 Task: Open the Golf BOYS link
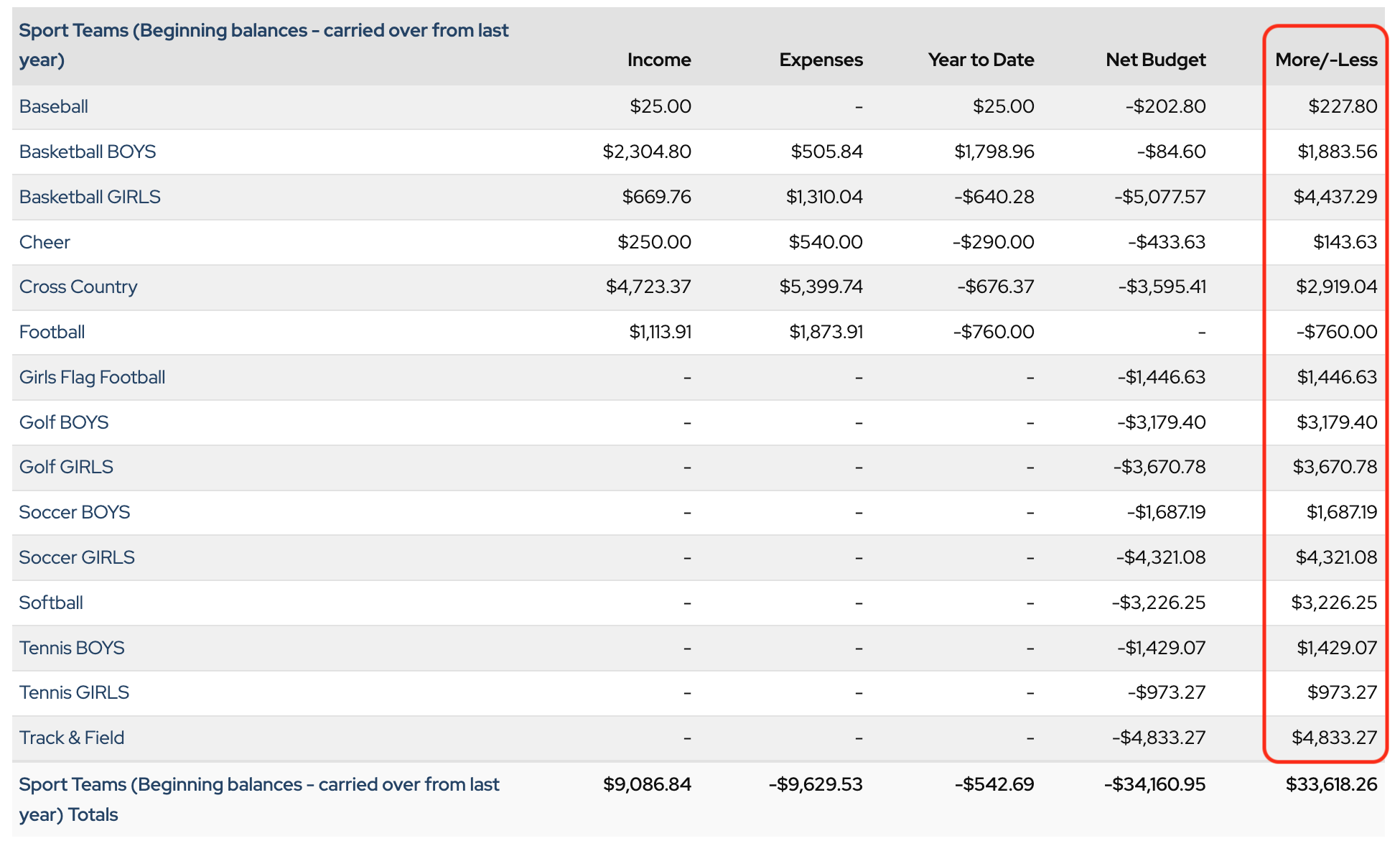click(64, 422)
